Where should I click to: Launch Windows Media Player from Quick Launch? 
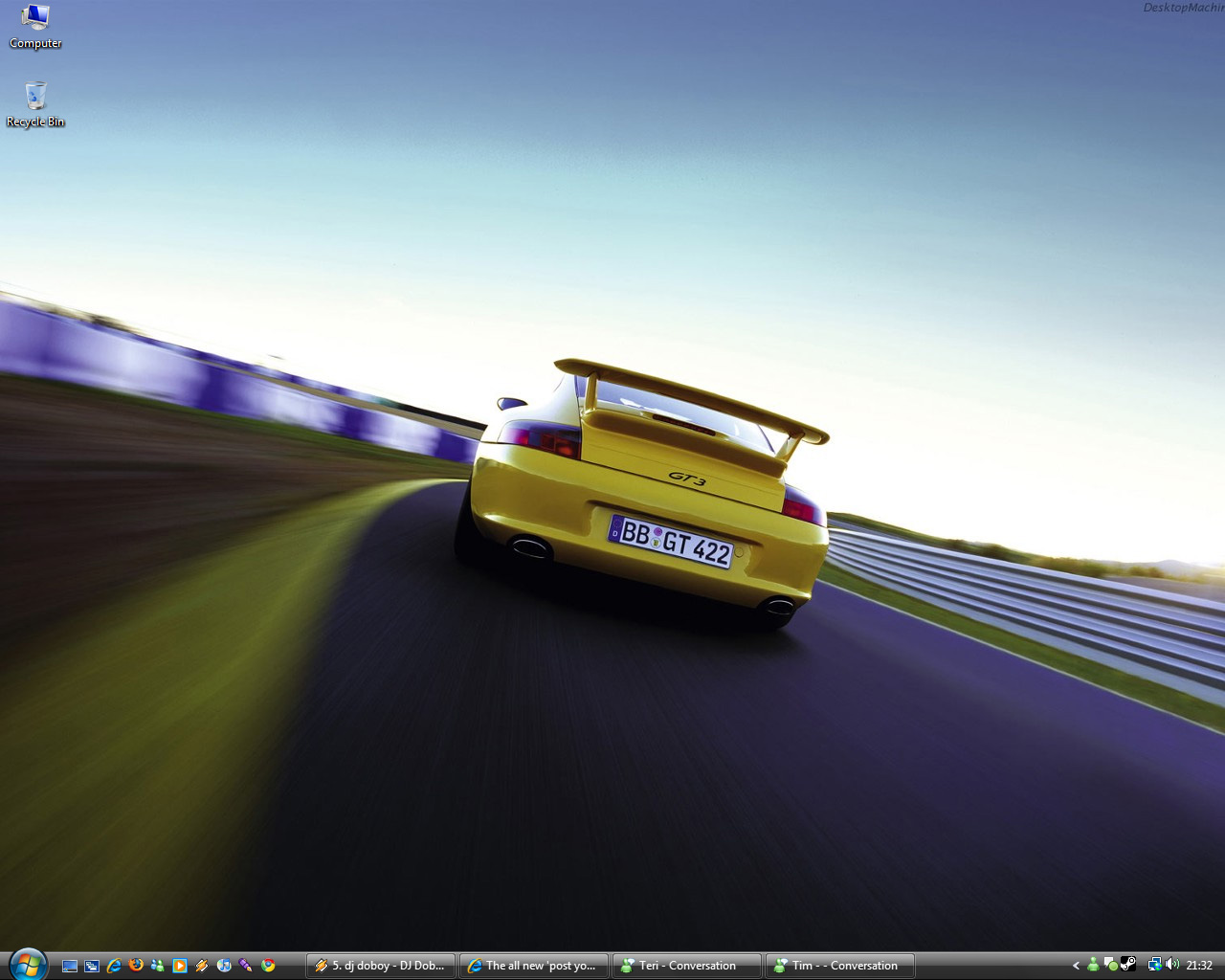coord(180,966)
